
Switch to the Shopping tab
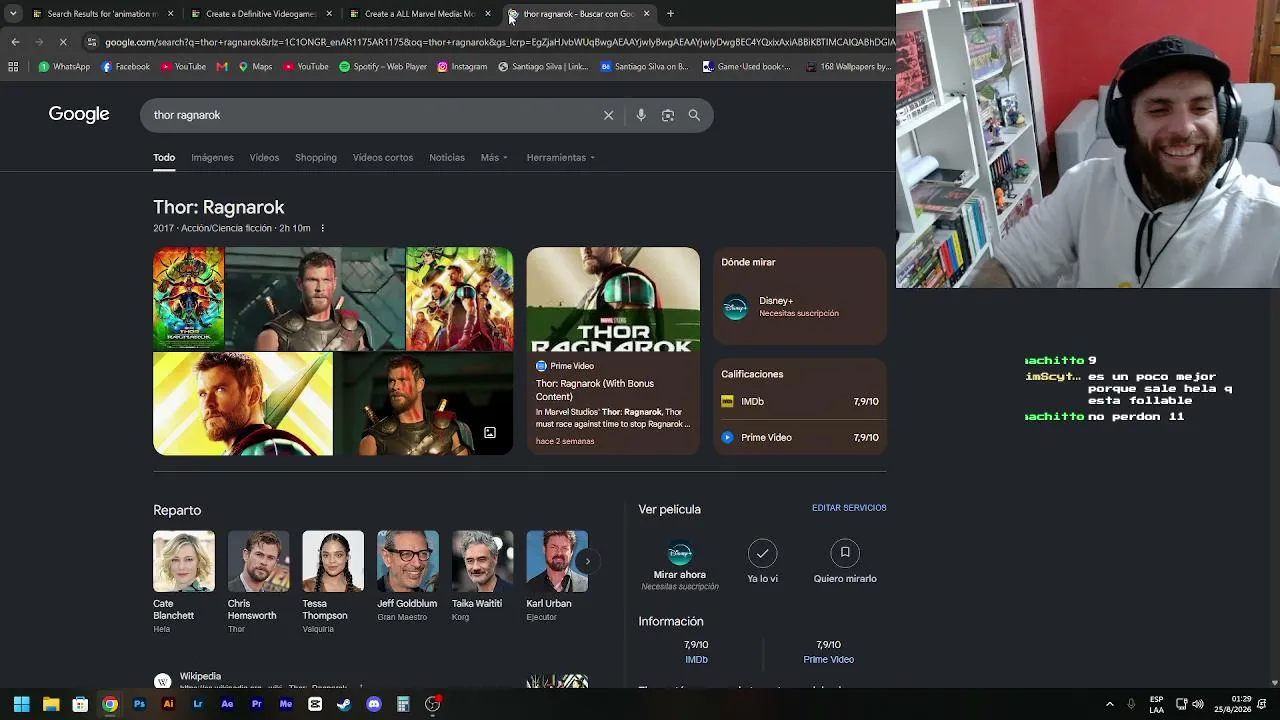tap(316, 158)
